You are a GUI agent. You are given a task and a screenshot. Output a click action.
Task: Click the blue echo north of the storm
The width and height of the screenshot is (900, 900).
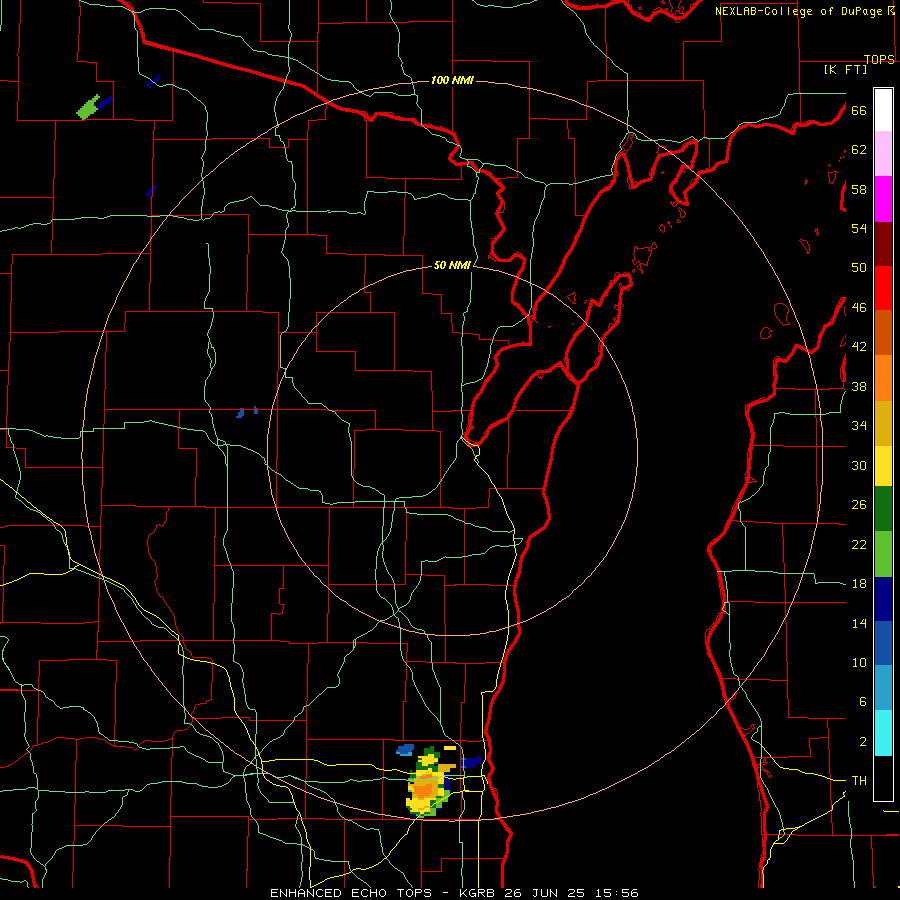[x=405, y=749]
